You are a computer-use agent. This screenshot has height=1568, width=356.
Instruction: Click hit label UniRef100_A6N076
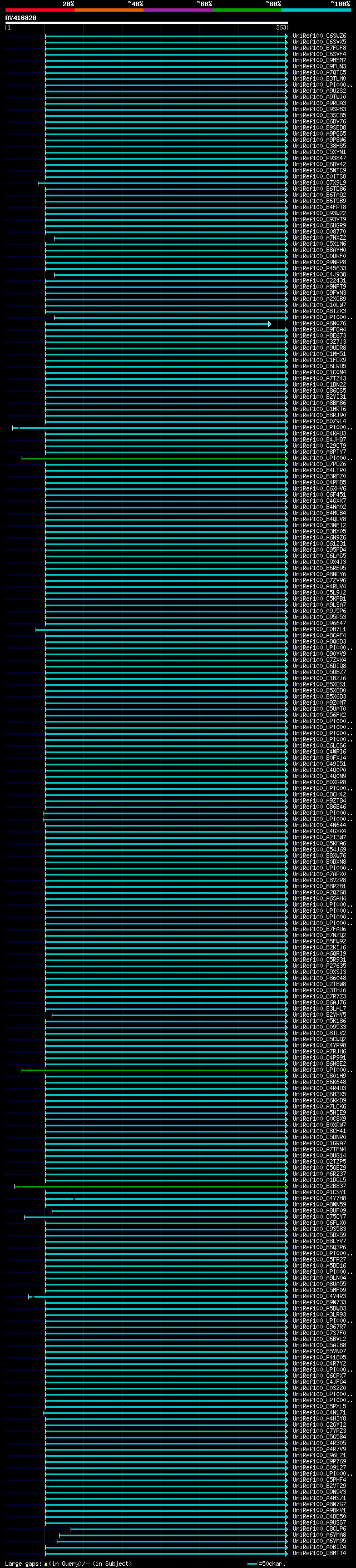pos(319,324)
